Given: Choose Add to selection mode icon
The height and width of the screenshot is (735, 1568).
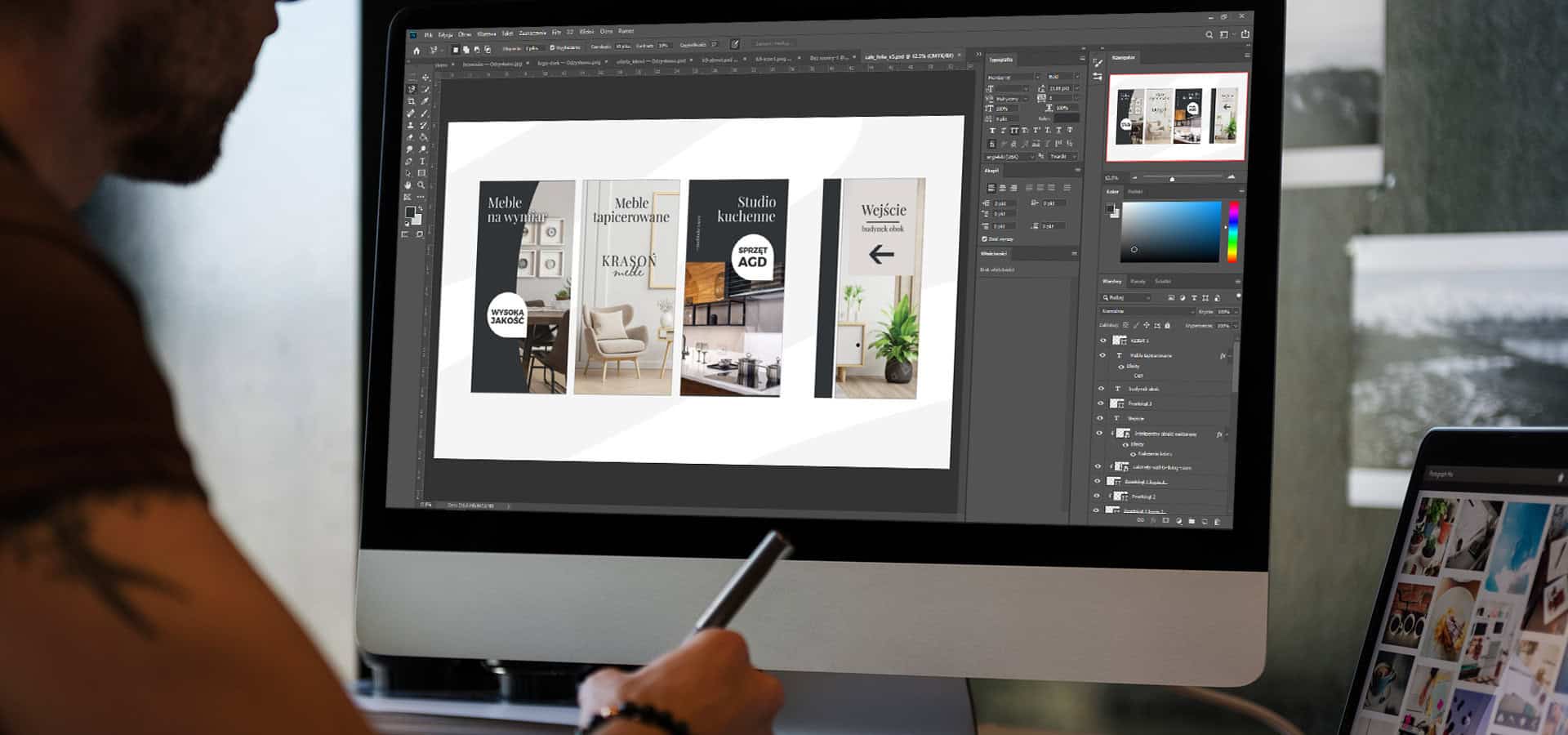Looking at the screenshot, I should click(466, 50).
